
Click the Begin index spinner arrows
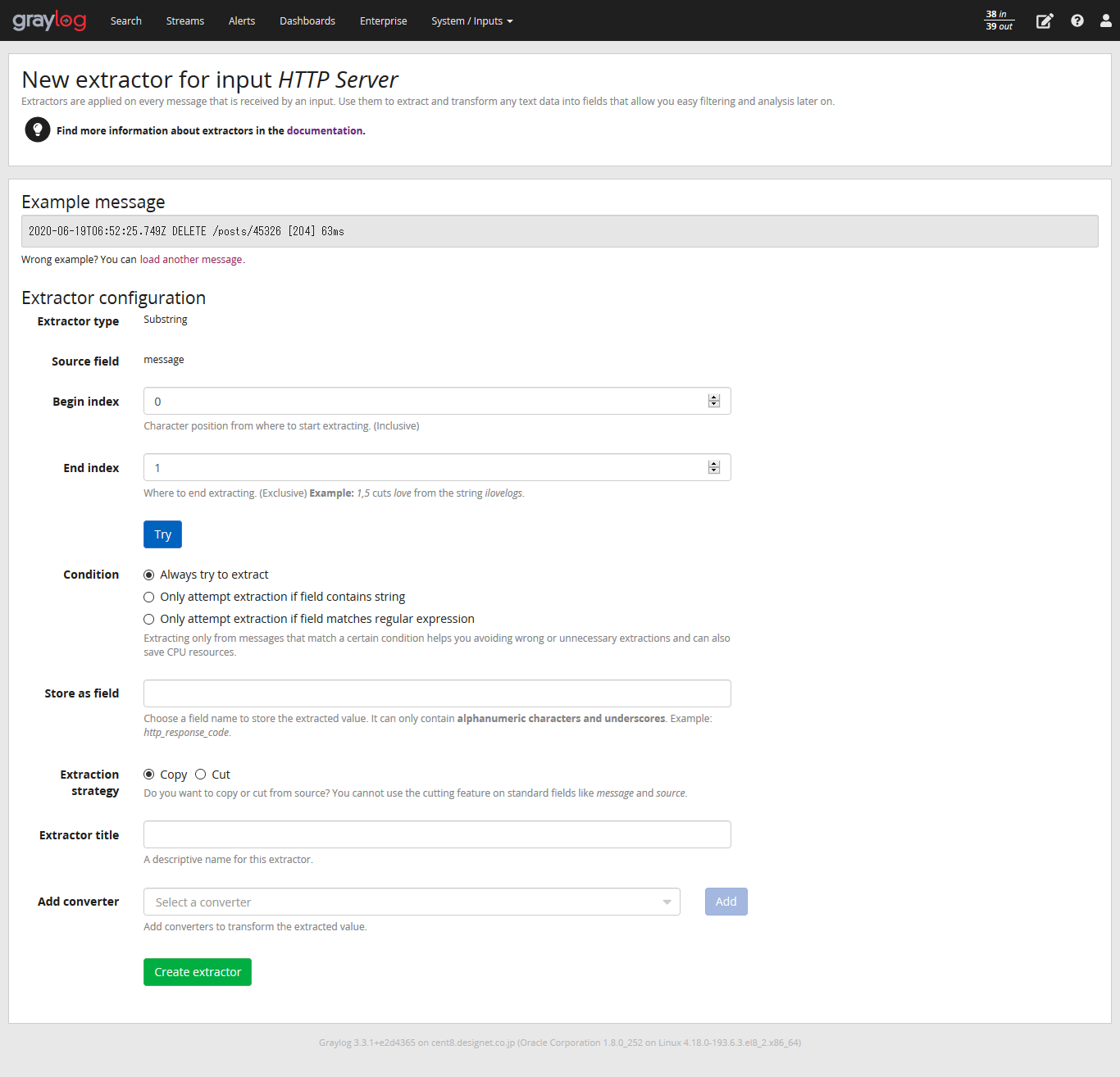point(714,401)
